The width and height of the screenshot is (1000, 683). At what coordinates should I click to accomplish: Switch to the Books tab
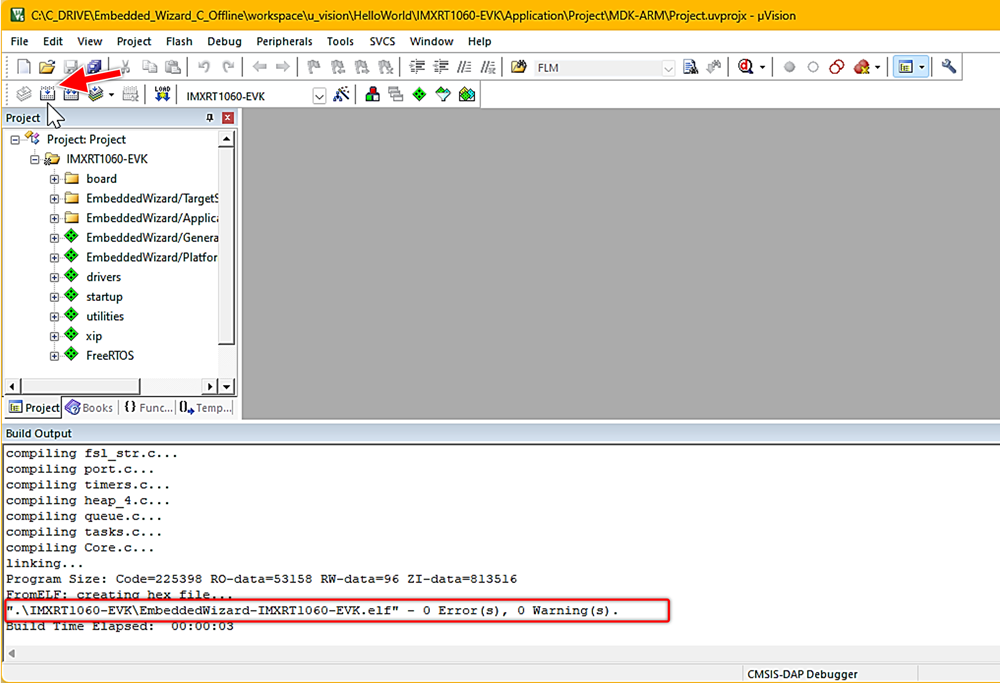[89, 407]
